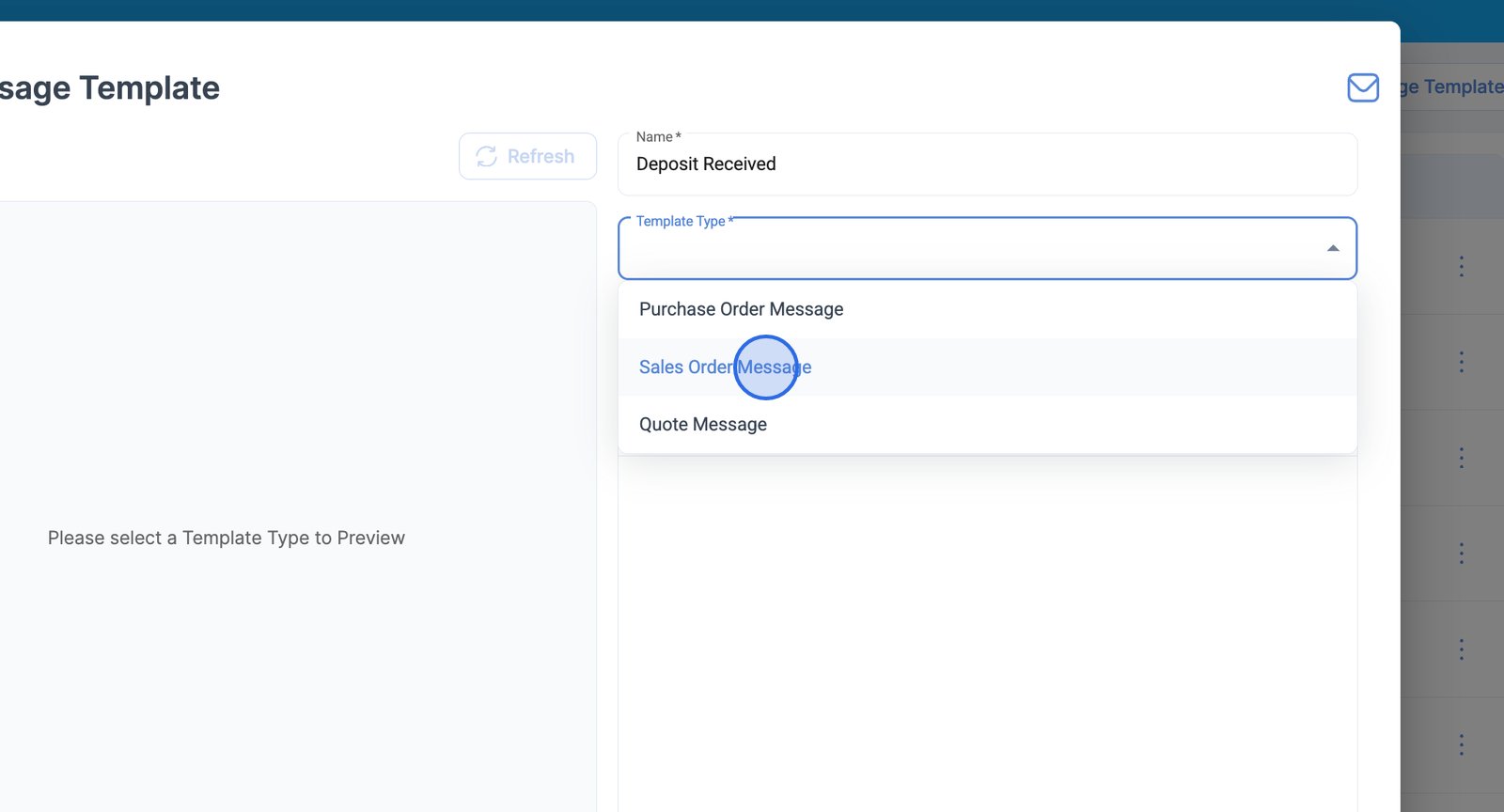The height and width of the screenshot is (812, 1504).
Task: Pick Quote Message from the list
Action: [x=702, y=425]
